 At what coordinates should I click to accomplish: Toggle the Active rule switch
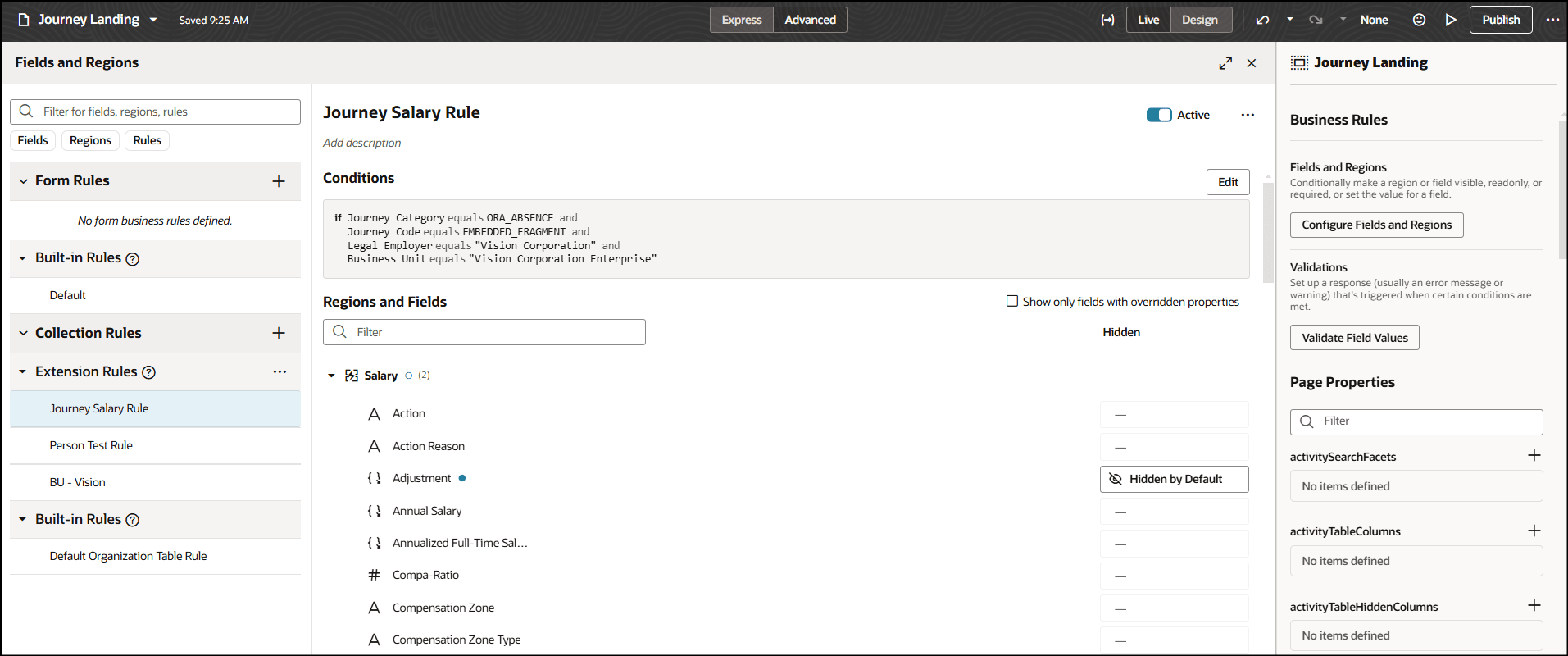(x=1158, y=115)
